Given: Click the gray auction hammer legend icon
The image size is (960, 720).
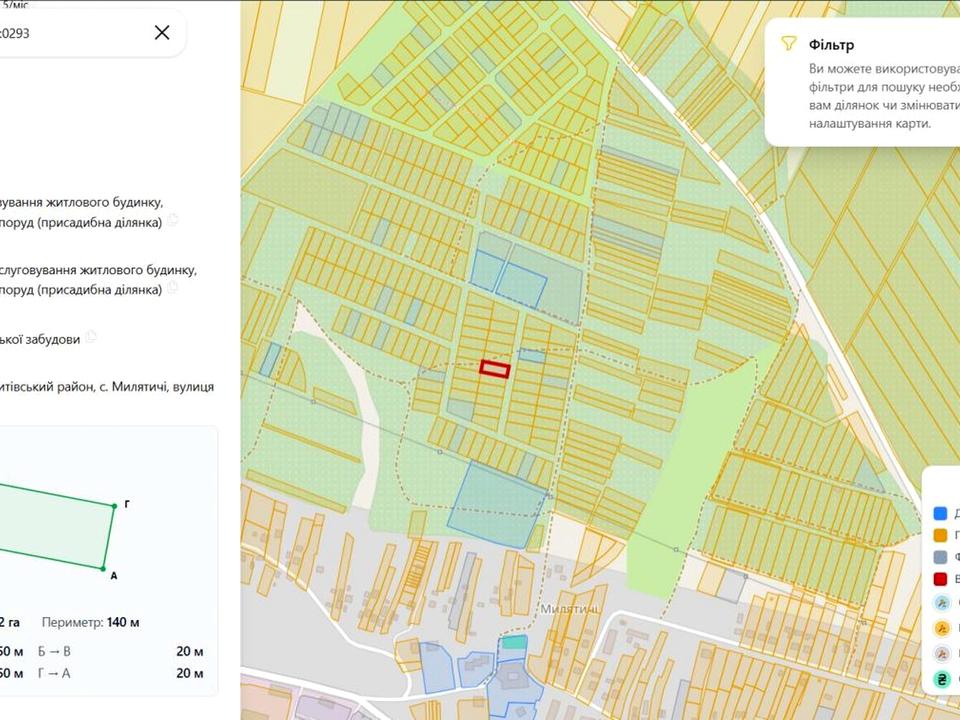Looking at the screenshot, I should pyautogui.click(x=942, y=653).
